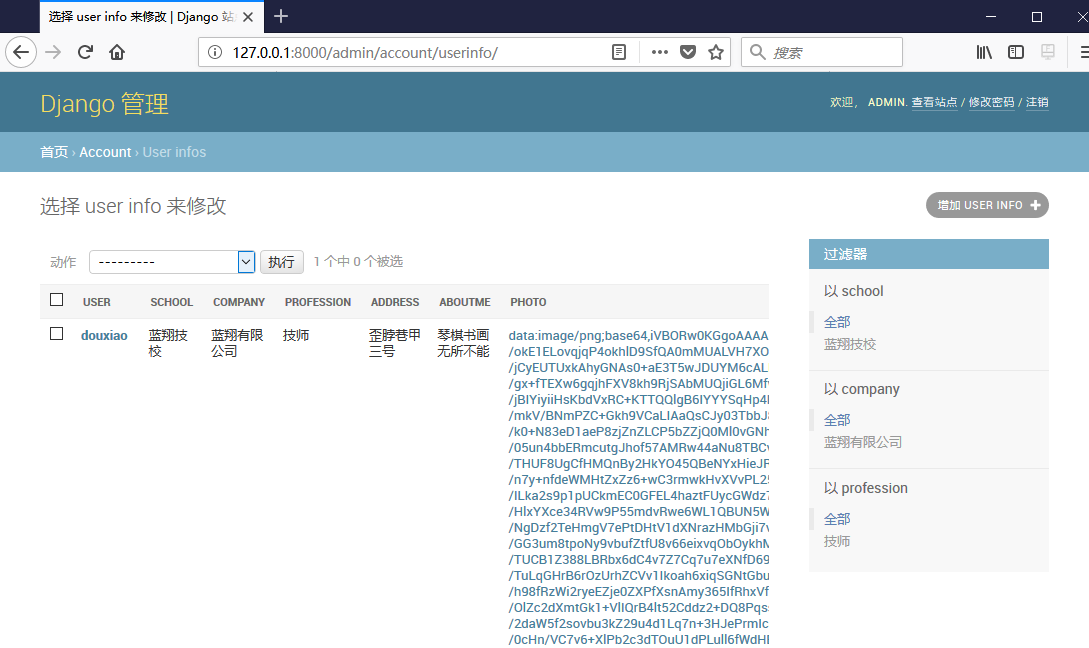Filter by school 蓝翔技校
The width and height of the screenshot is (1089, 648).
pyautogui.click(x=850, y=344)
